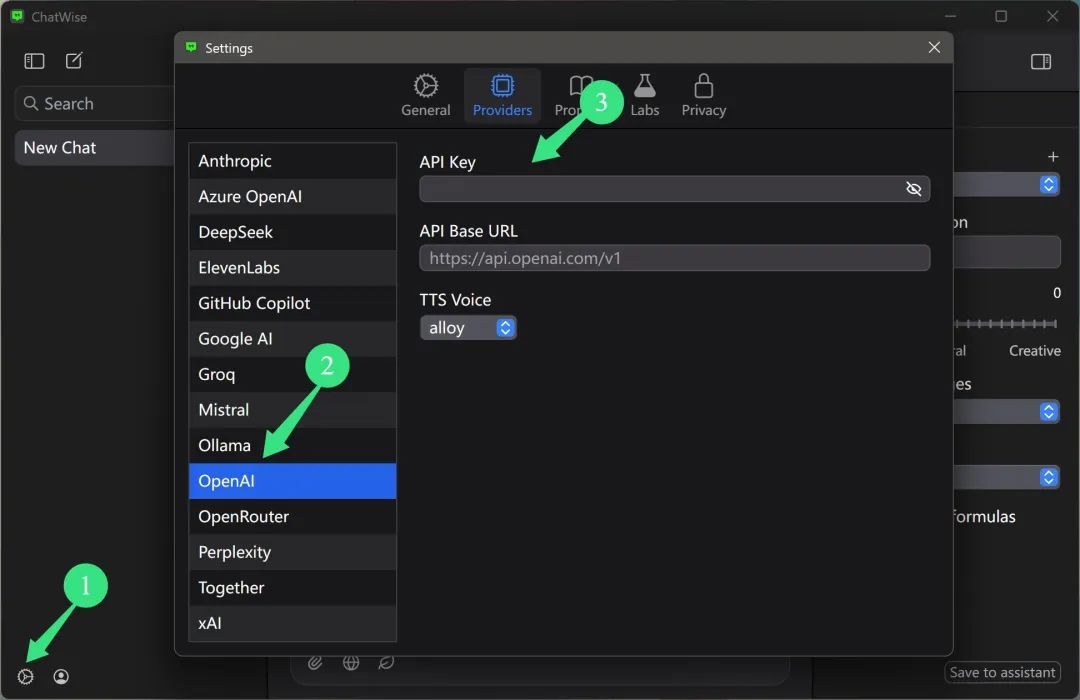Select Google AI provider
Viewport: 1080px width, 700px height.
[x=293, y=339]
